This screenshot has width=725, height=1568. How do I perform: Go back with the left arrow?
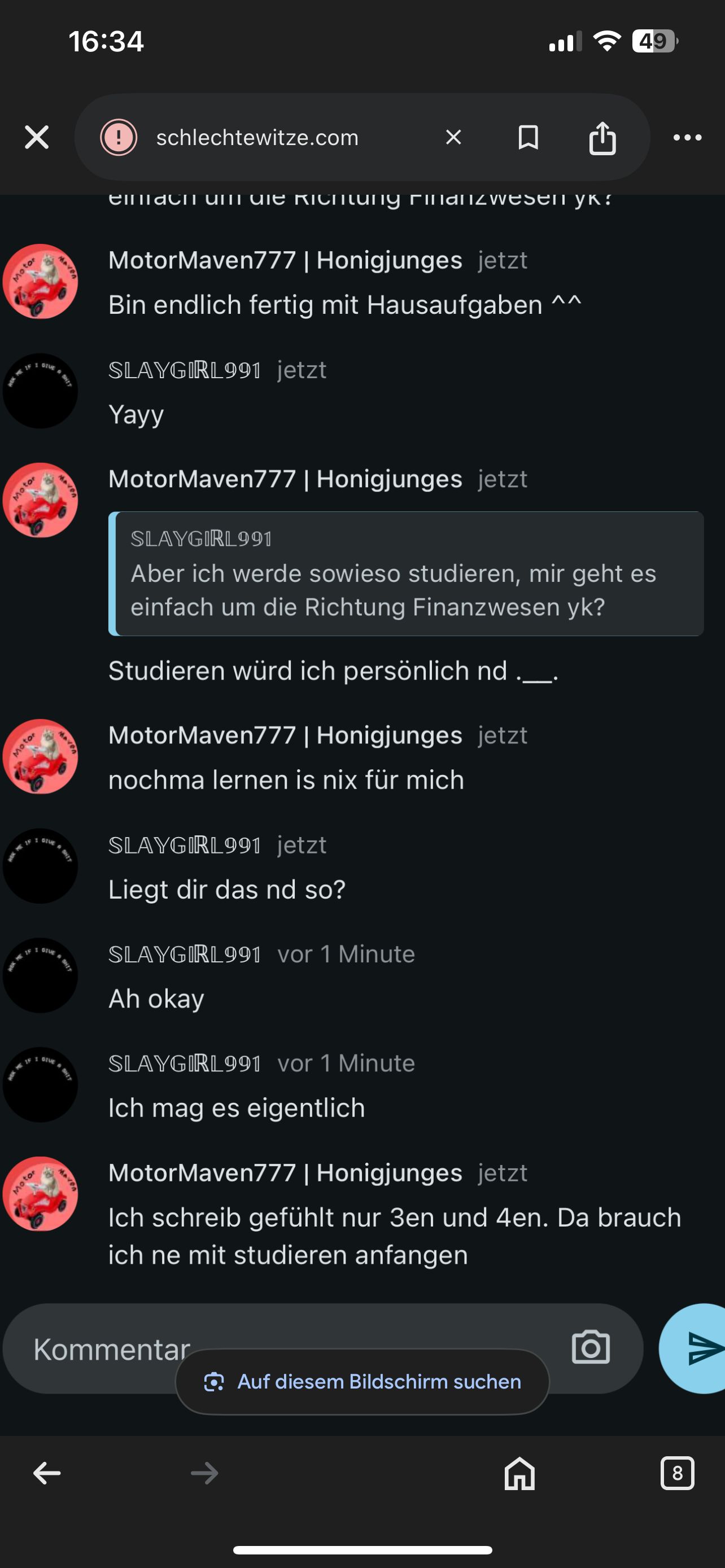coord(47,1473)
